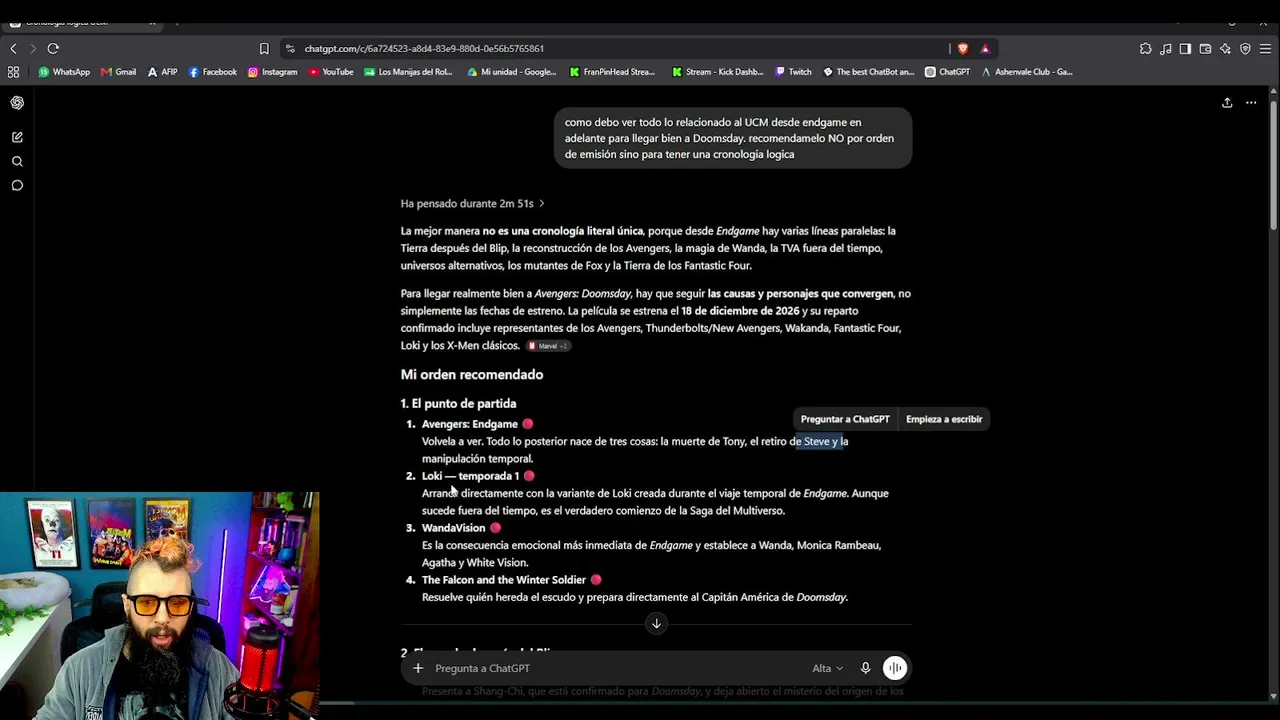Open the AFIP bookmark

point(162,72)
